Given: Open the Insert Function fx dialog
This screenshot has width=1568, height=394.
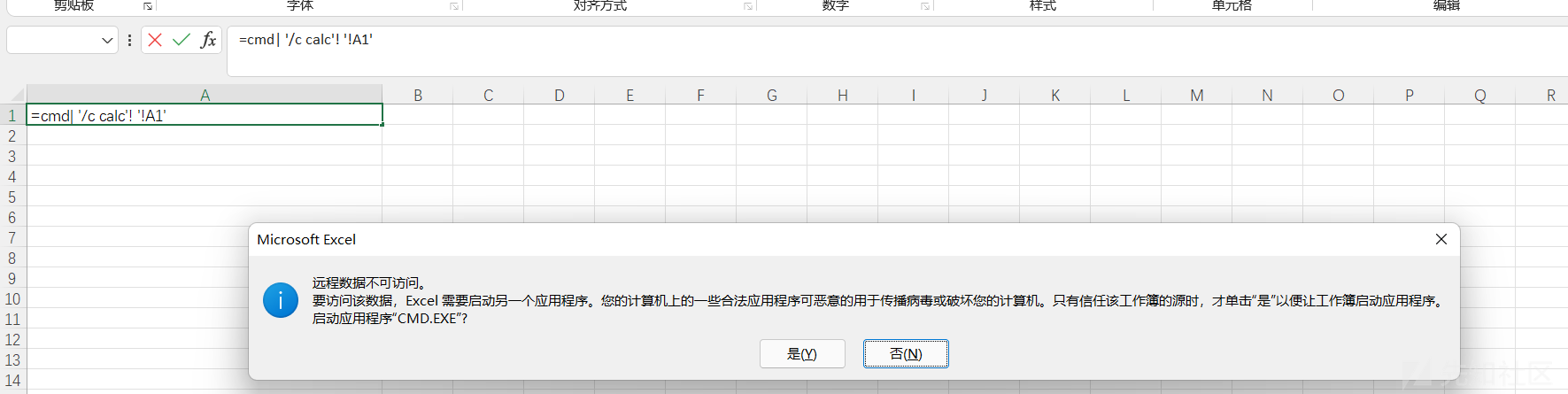Looking at the screenshot, I should coord(208,40).
